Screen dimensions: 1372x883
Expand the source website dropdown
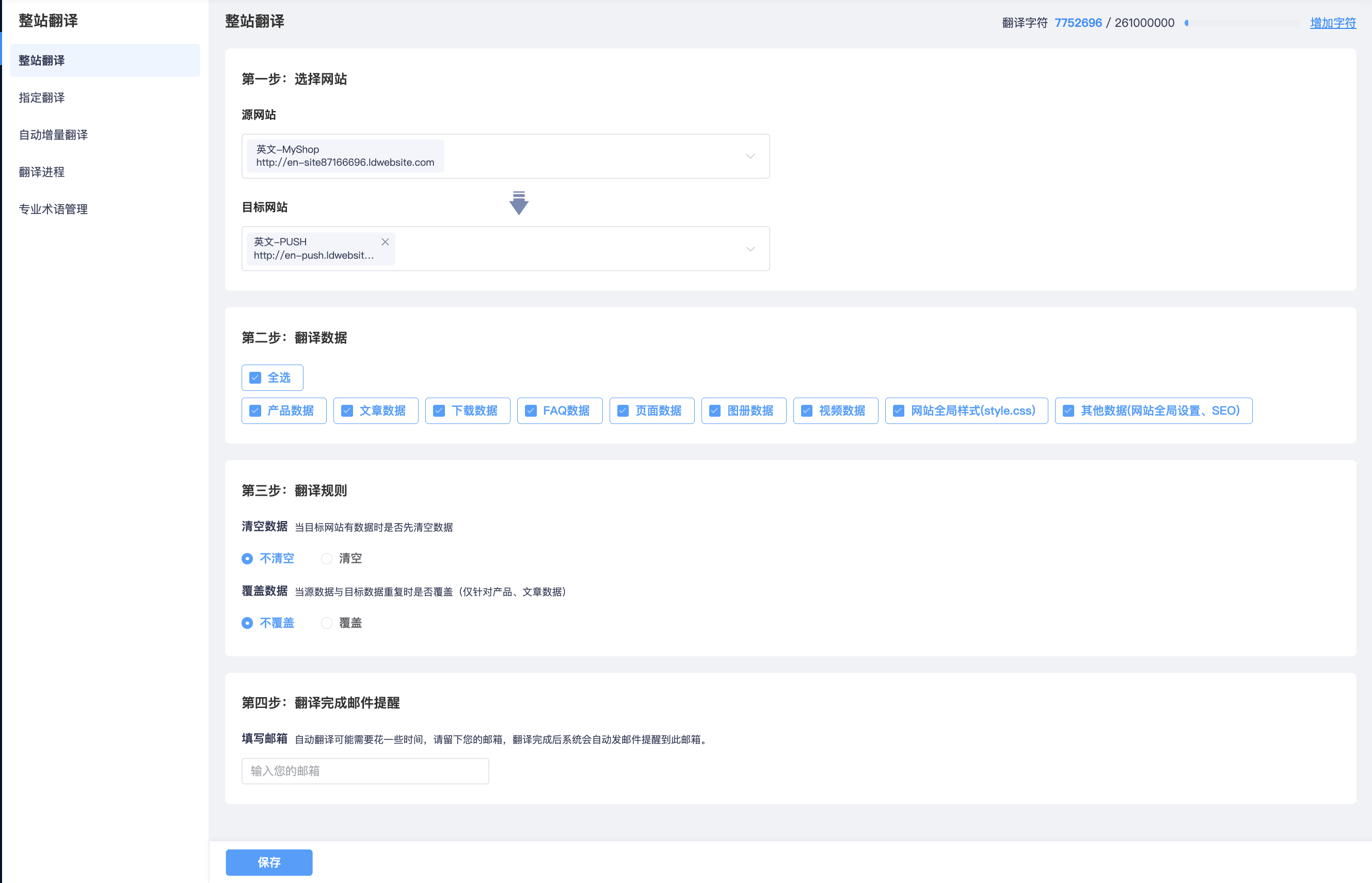749,156
